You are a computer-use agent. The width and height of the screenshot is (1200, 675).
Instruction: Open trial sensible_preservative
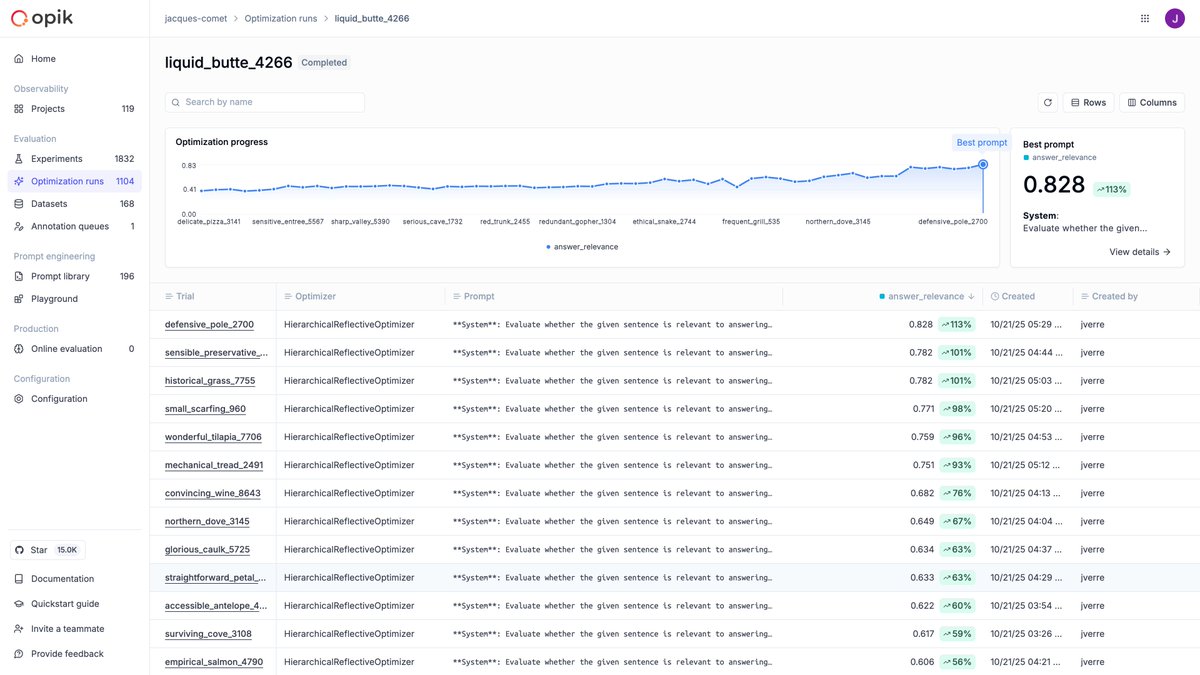(216, 353)
